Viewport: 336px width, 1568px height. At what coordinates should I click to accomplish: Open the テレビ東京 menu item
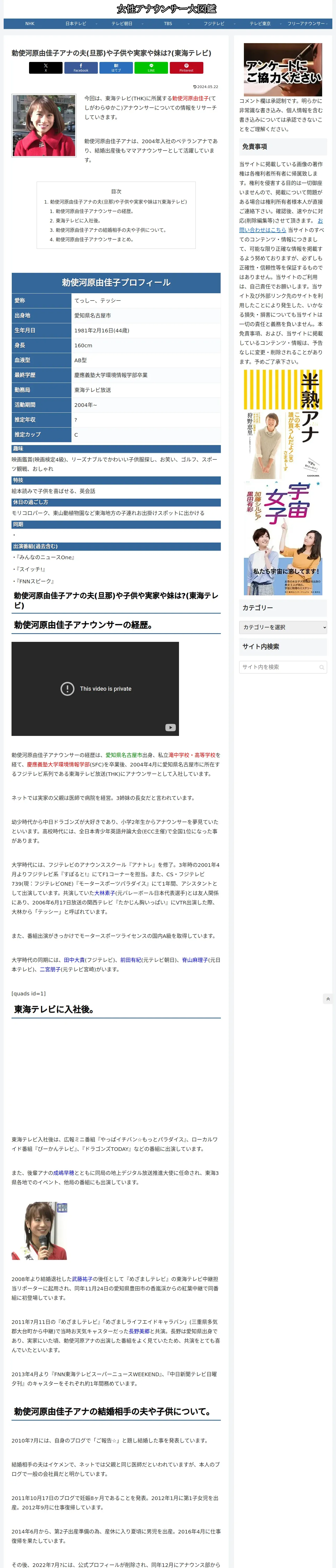(x=260, y=24)
